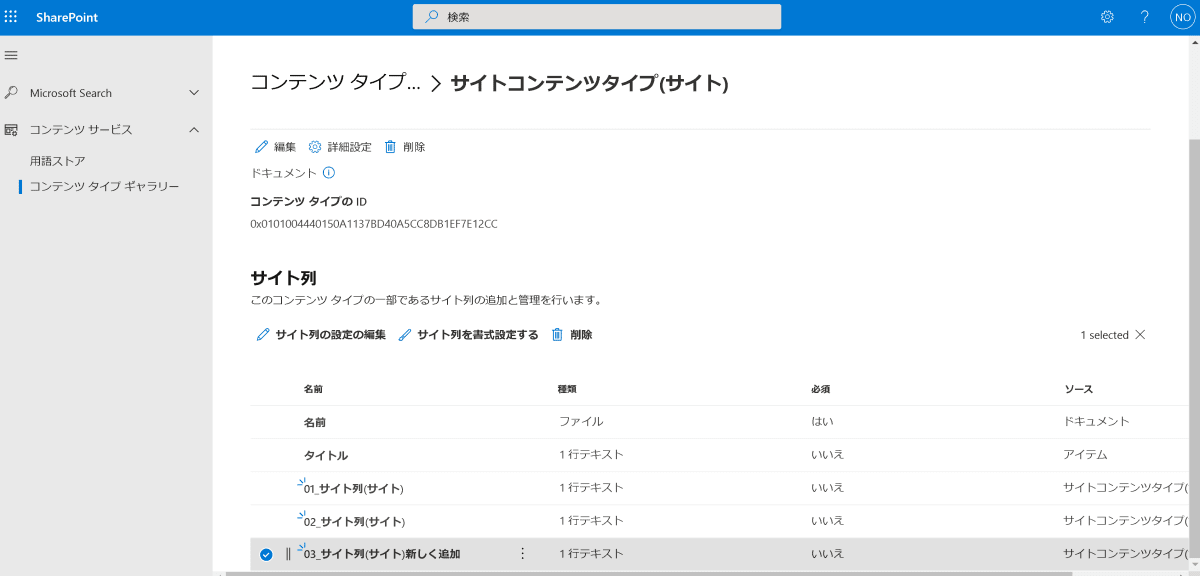
Task: Click the コンテンツ サービス sidebar icon
Action: coord(11,130)
